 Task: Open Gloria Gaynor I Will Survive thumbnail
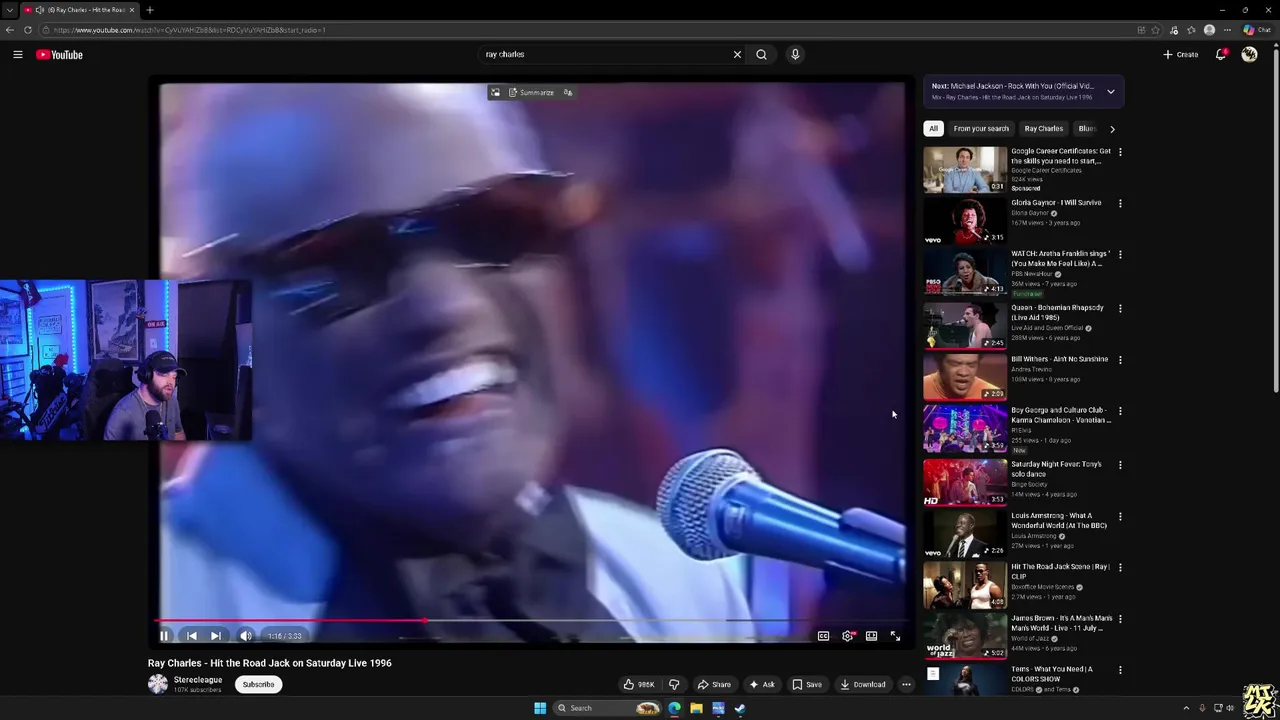965,221
